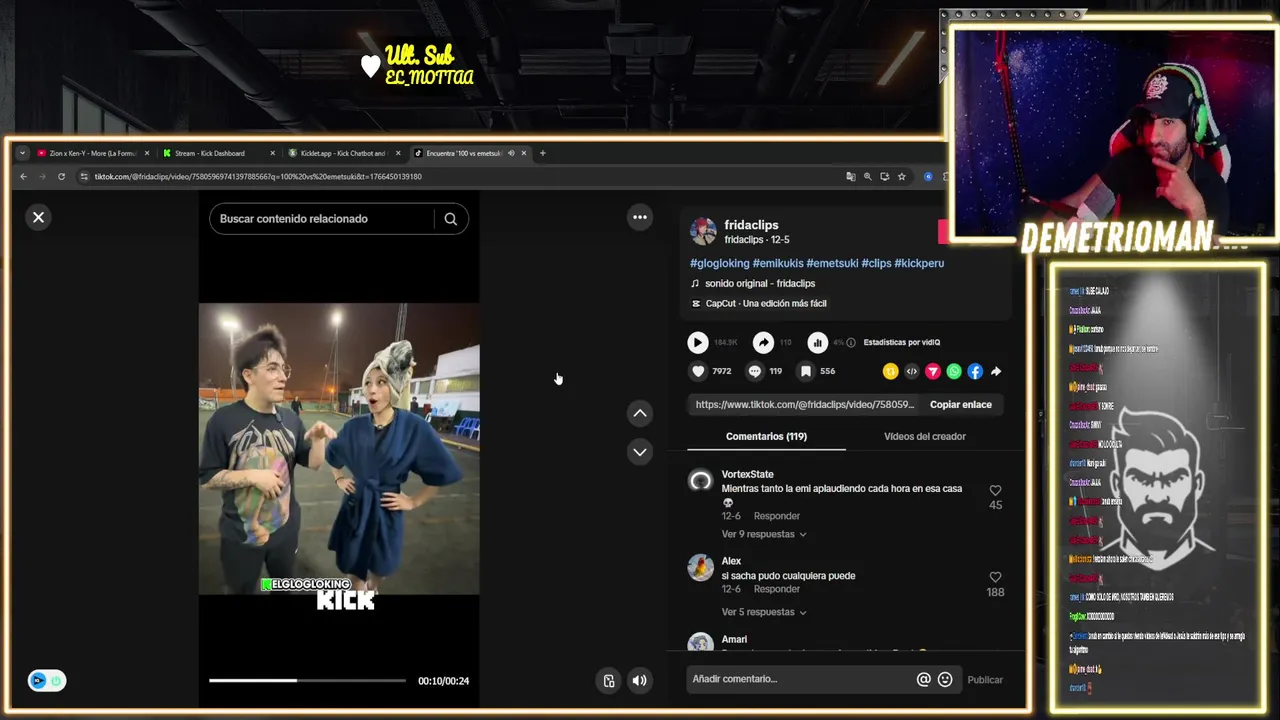This screenshot has width=1280, height=720.
Task: Click the vidIQ views play icon
Action: point(698,342)
